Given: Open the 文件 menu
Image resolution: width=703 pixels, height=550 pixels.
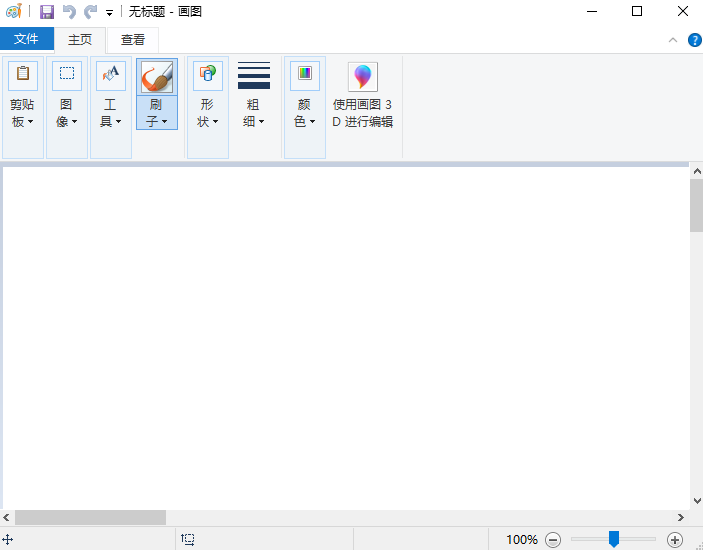Looking at the screenshot, I should click(26, 39).
